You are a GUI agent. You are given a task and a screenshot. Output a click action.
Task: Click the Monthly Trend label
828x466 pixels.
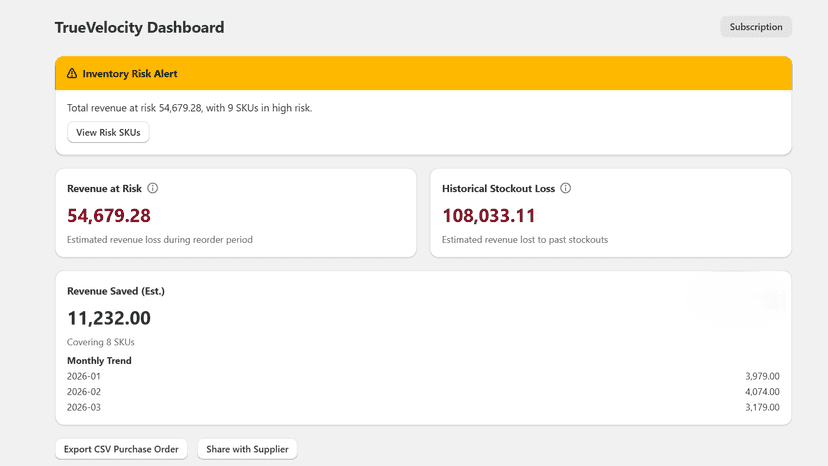[x=99, y=361]
